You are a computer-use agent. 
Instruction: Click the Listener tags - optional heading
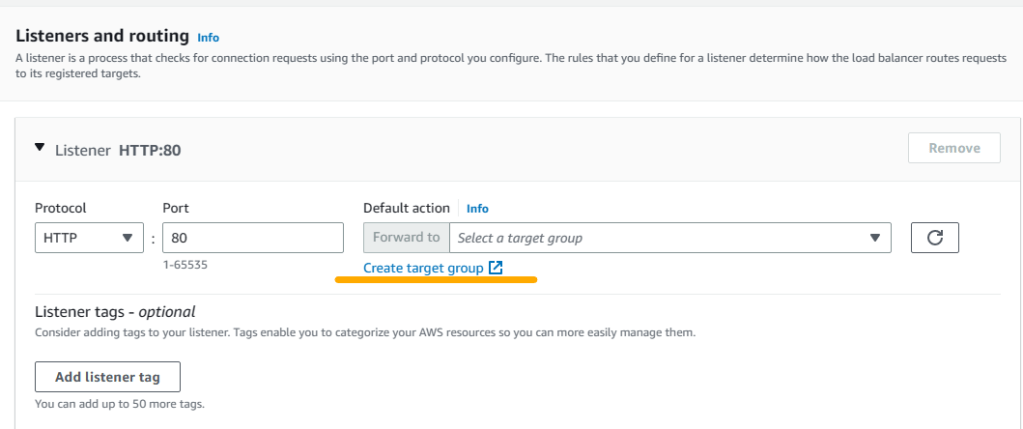pos(115,312)
